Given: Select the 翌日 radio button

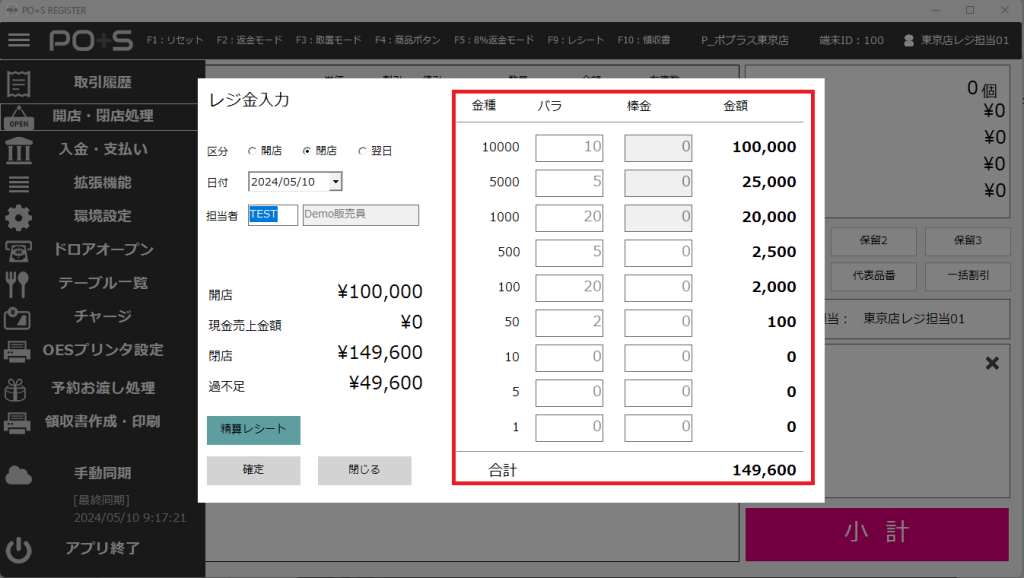Looking at the screenshot, I should (x=362, y=151).
